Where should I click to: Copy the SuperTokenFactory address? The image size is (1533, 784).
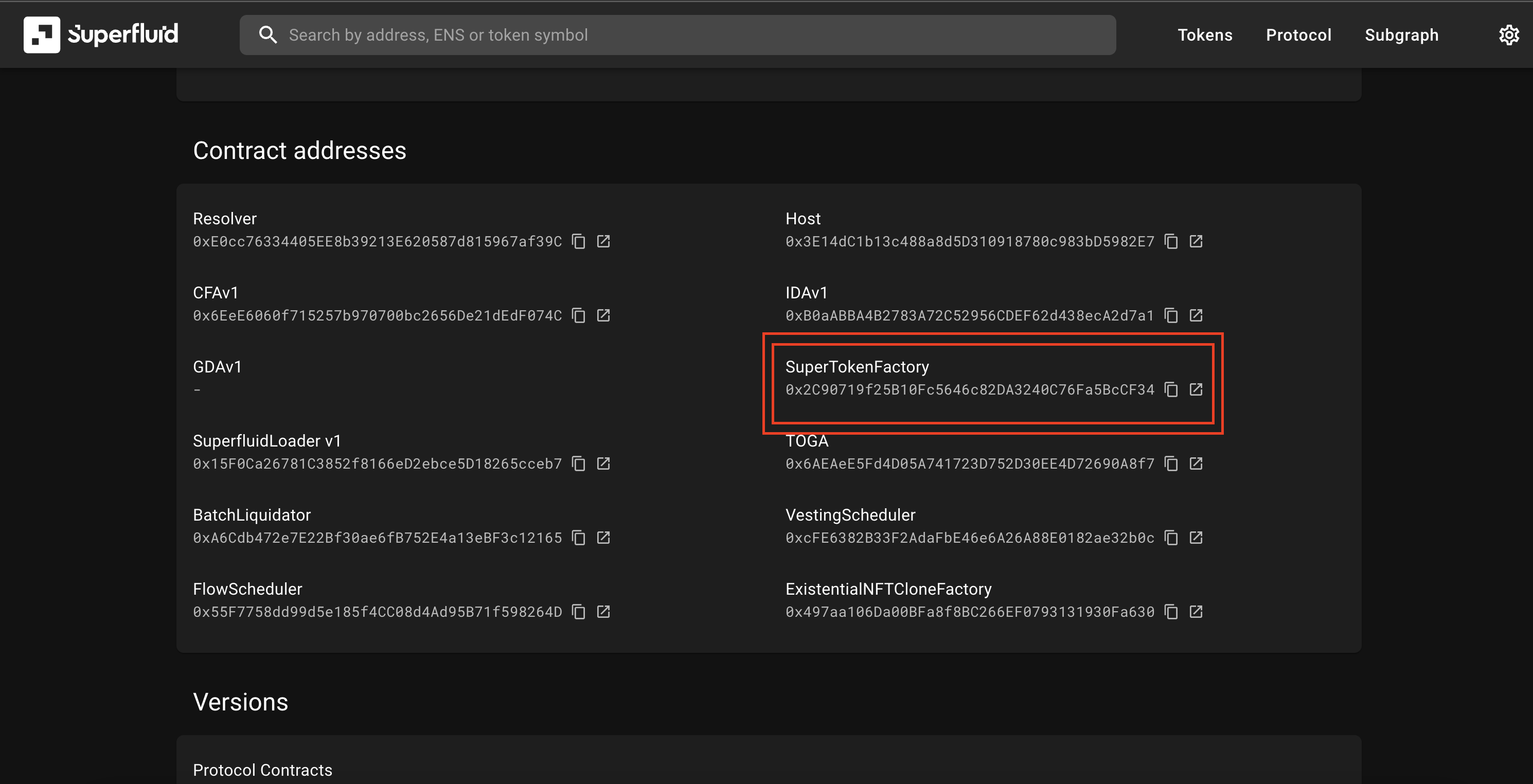pos(1171,389)
